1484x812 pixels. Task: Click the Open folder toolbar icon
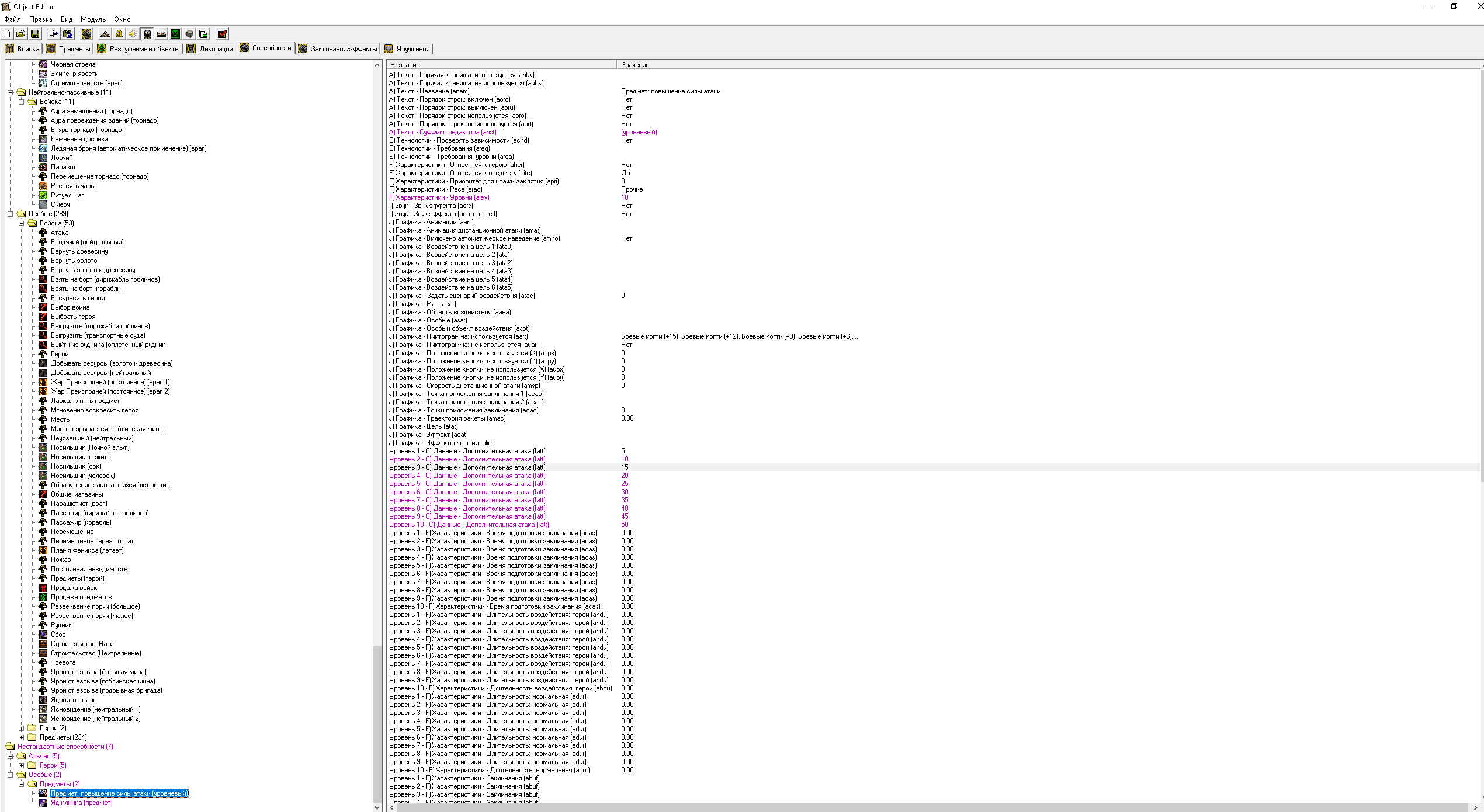[20, 34]
